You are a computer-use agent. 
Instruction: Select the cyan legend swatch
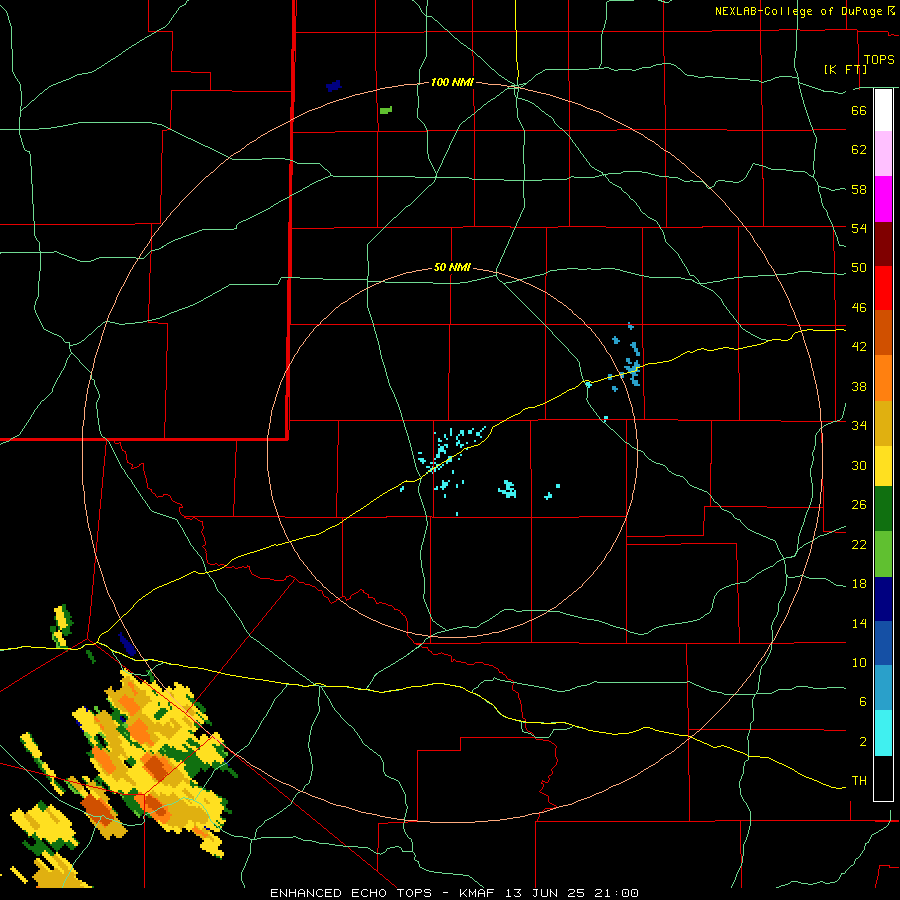click(x=883, y=733)
